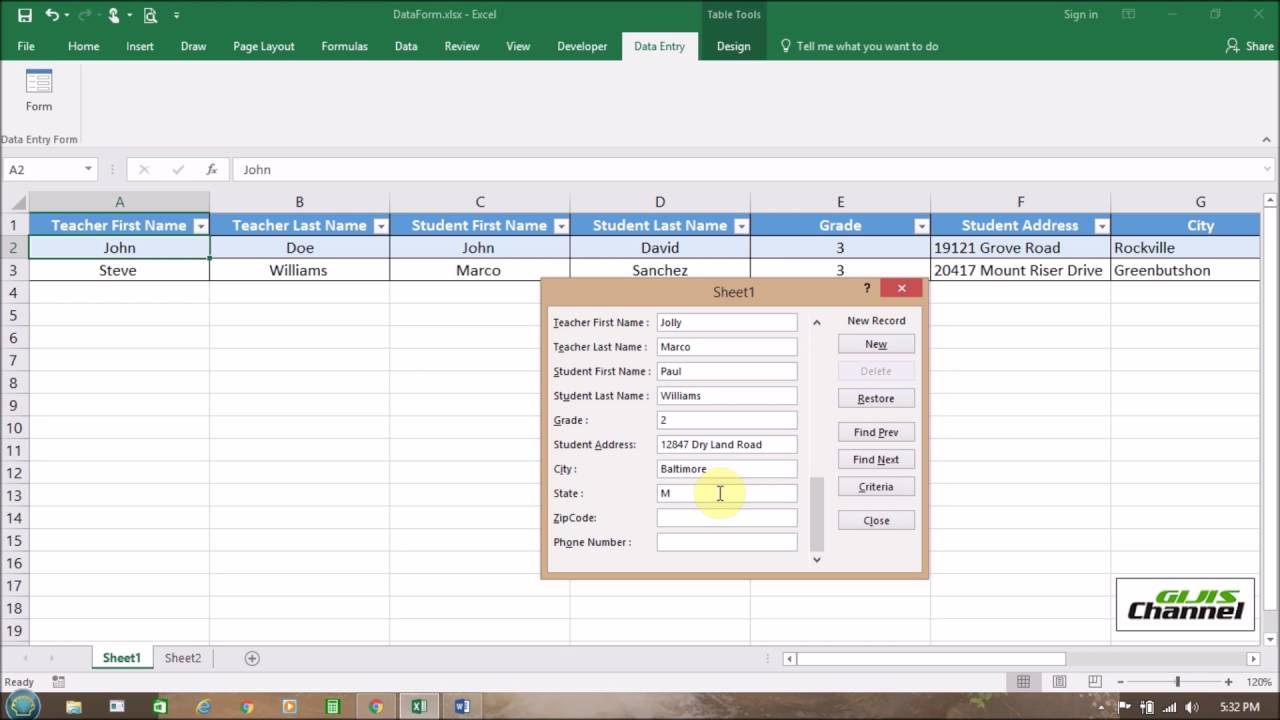Click Close in the Sheet1 form
1280x720 pixels.
click(x=875, y=520)
